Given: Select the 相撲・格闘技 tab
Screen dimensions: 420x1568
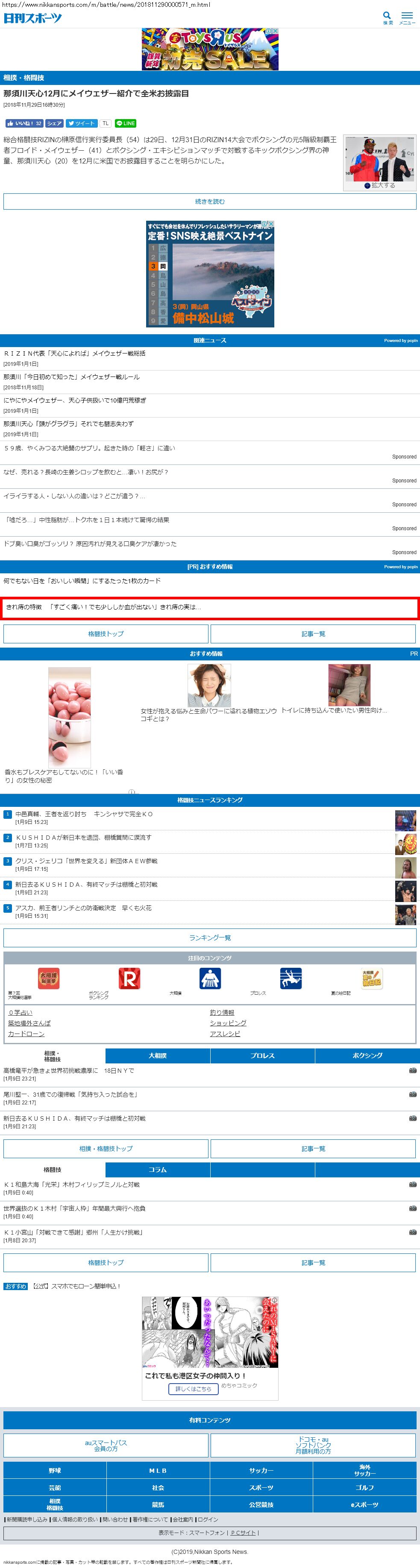Looking at the screenshot, I should click(53, 1055).
